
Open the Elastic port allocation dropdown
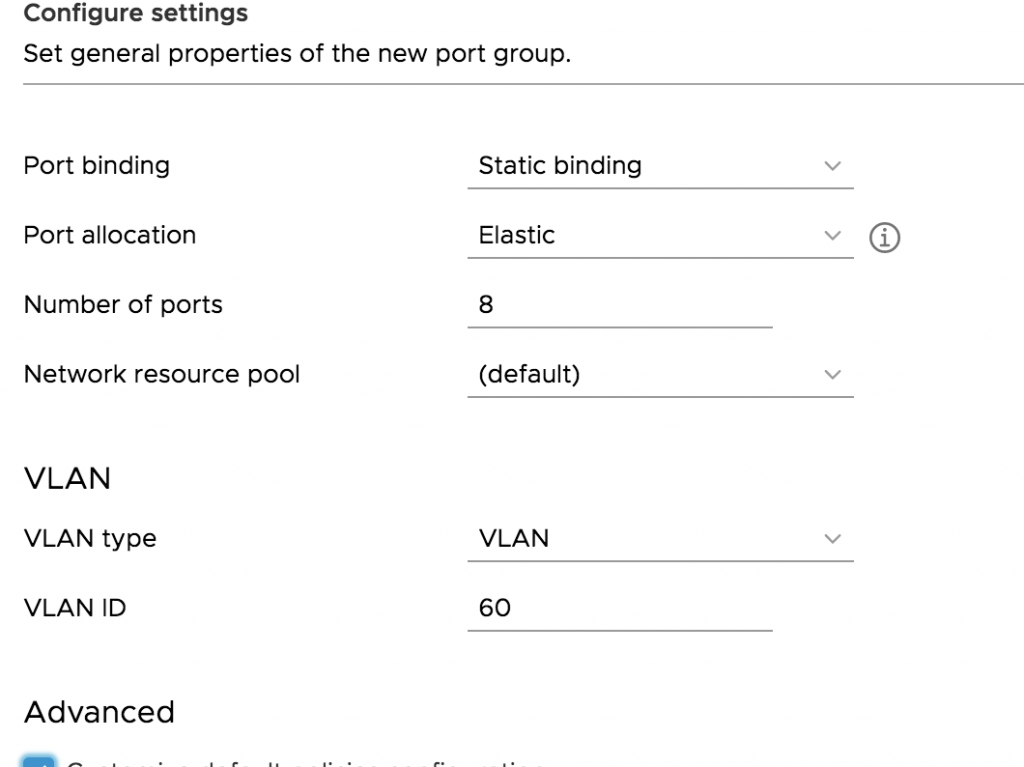[660, 235]
